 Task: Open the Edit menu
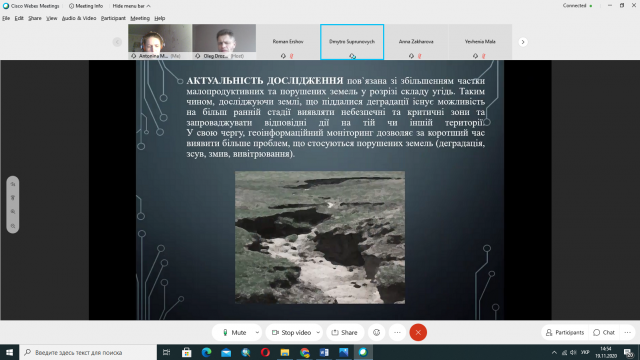(19, 18)
